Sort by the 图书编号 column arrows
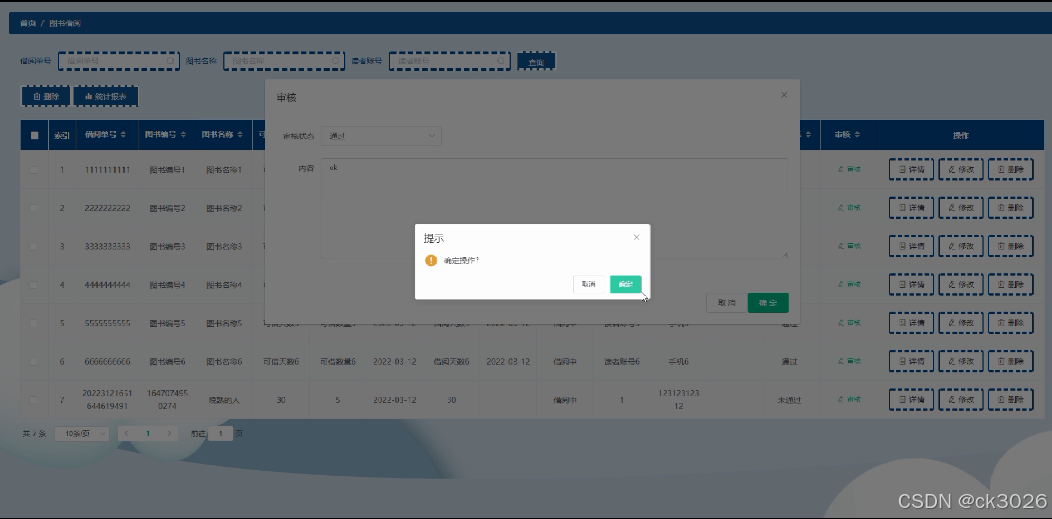1052x519 pixels. (x=183, y=135)
